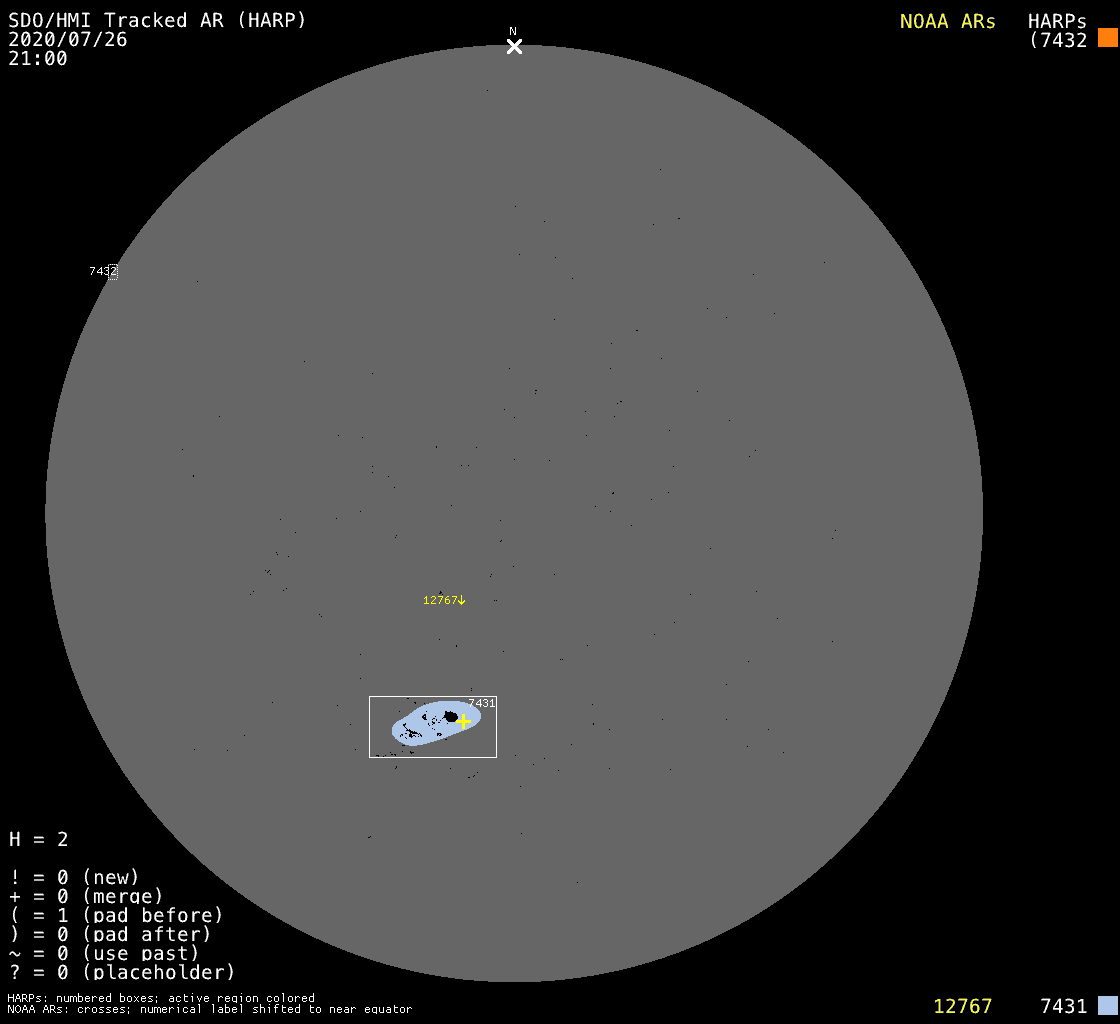Select the yellow 12767 label near the equator
Screen dimensions: 1120x1024
coord(440,600)
